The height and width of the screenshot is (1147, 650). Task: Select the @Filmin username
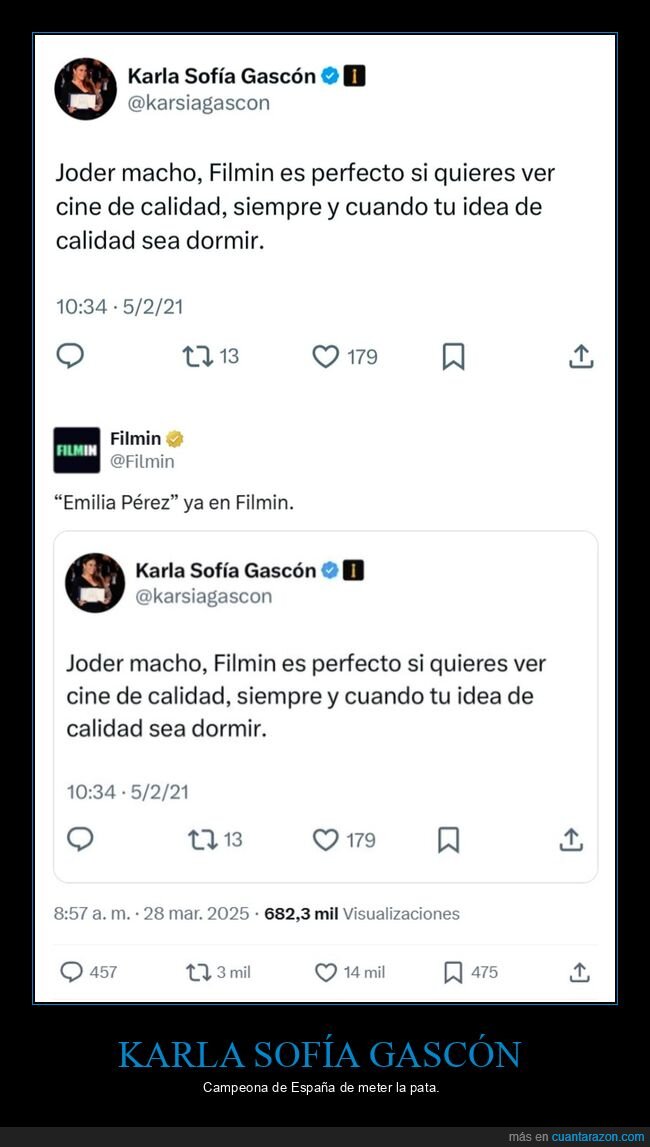(143, 461)
